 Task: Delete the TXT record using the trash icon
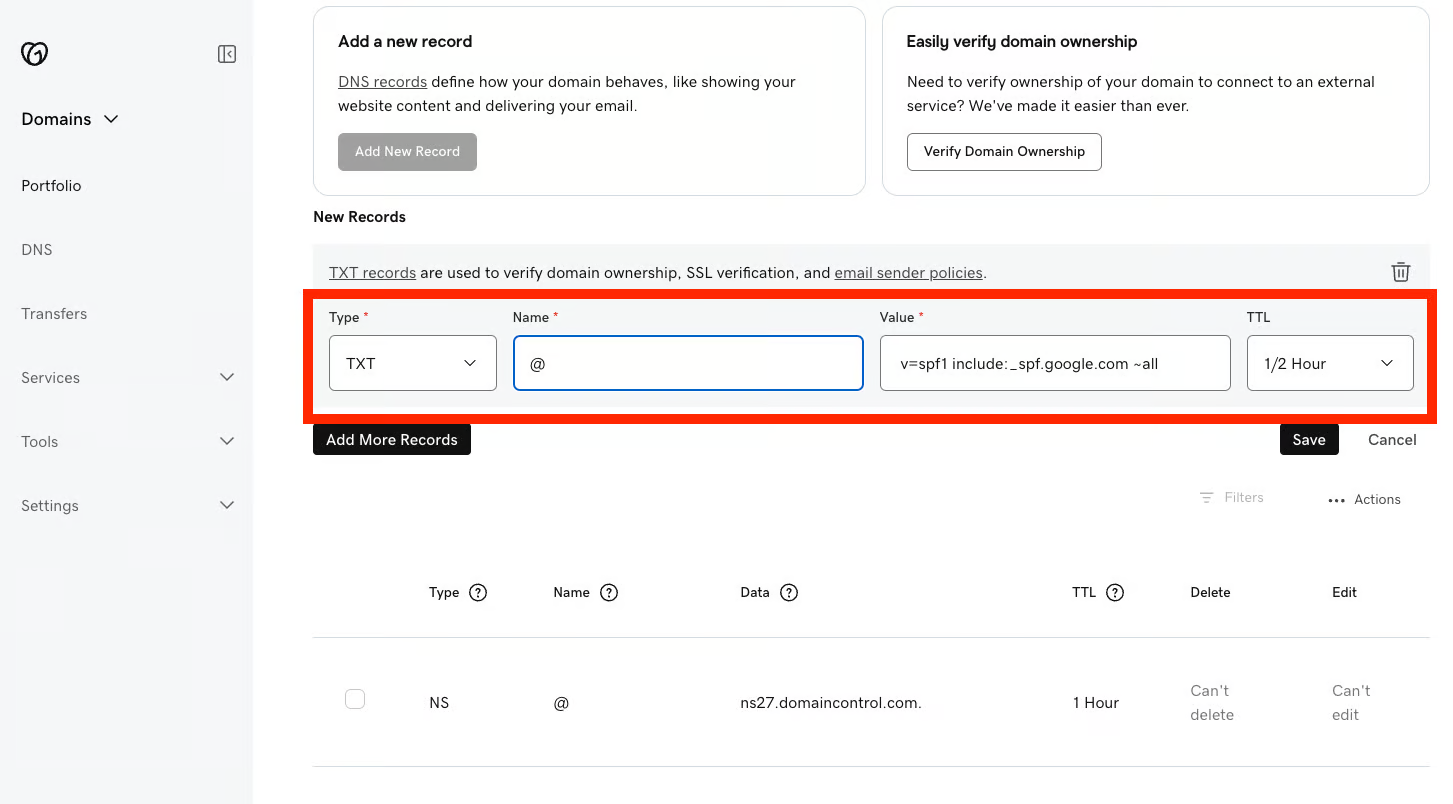click(1400, 271)
